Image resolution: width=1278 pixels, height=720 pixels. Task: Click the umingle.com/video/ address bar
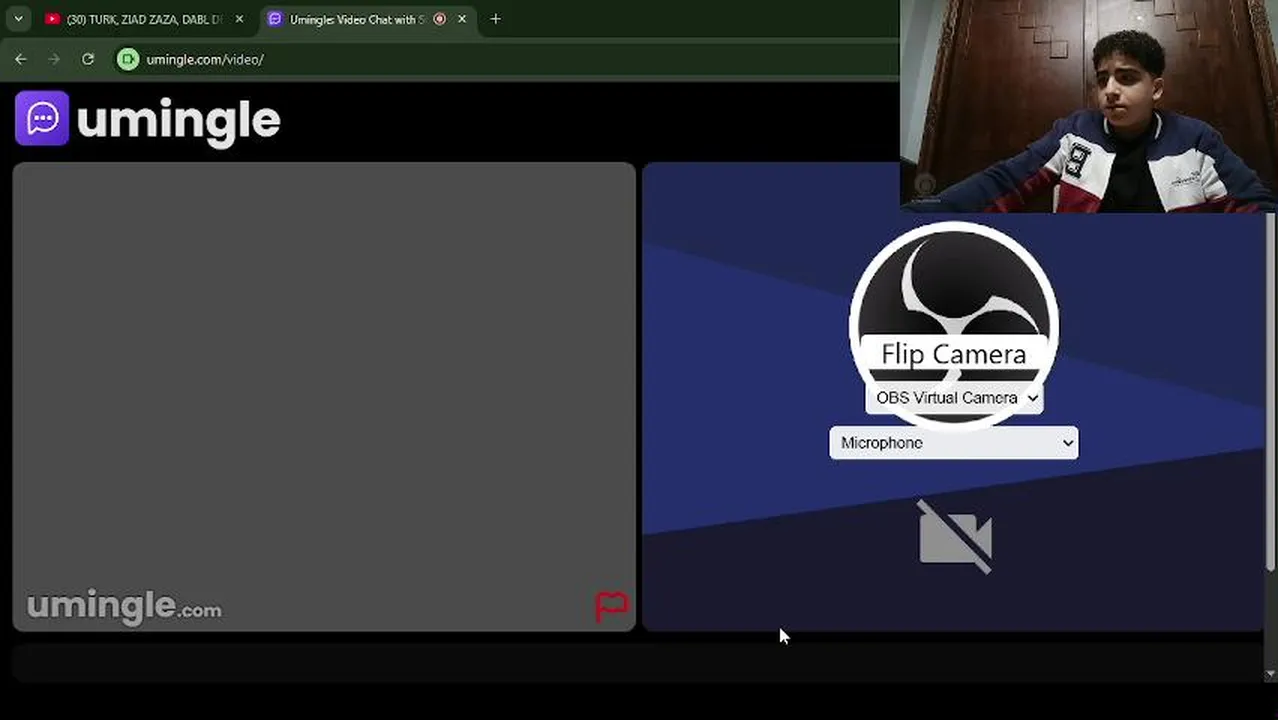(205, 59)
